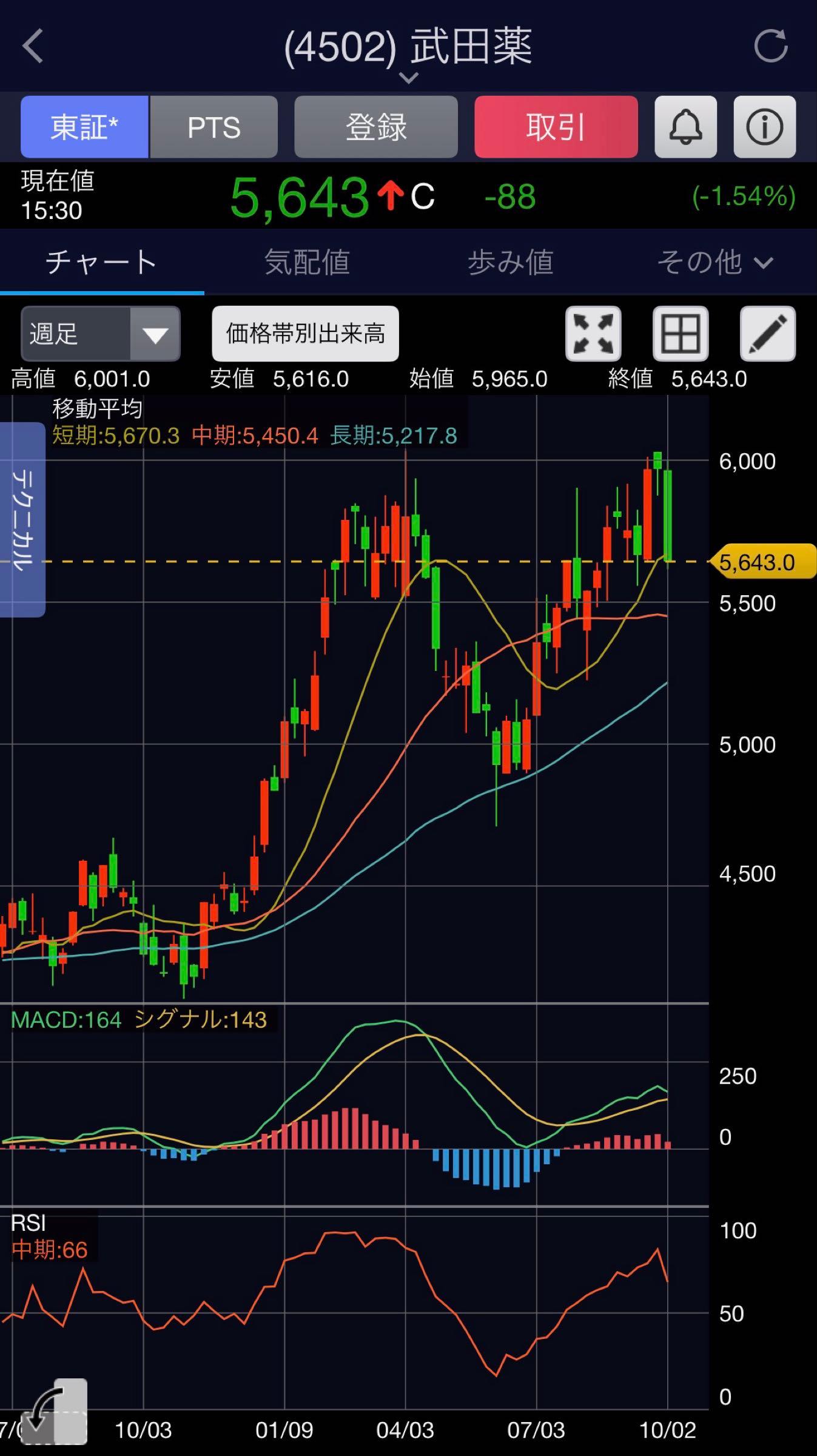
Task: Open the price alert bell
Action: tap(685, 127)
